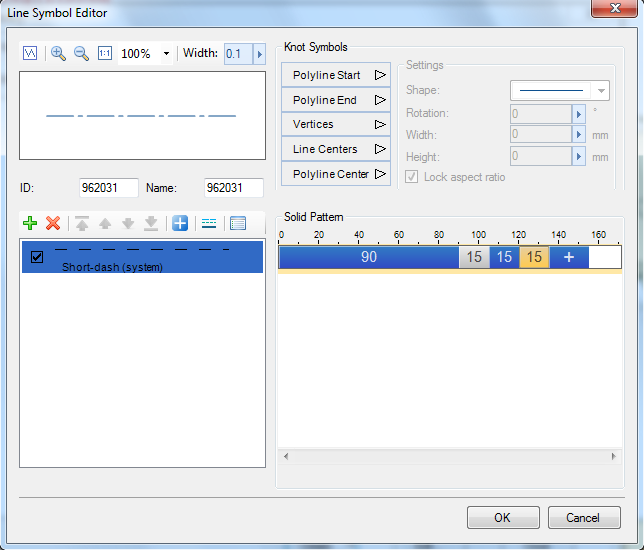Add a new line layer with green plus

pos(30,223)
